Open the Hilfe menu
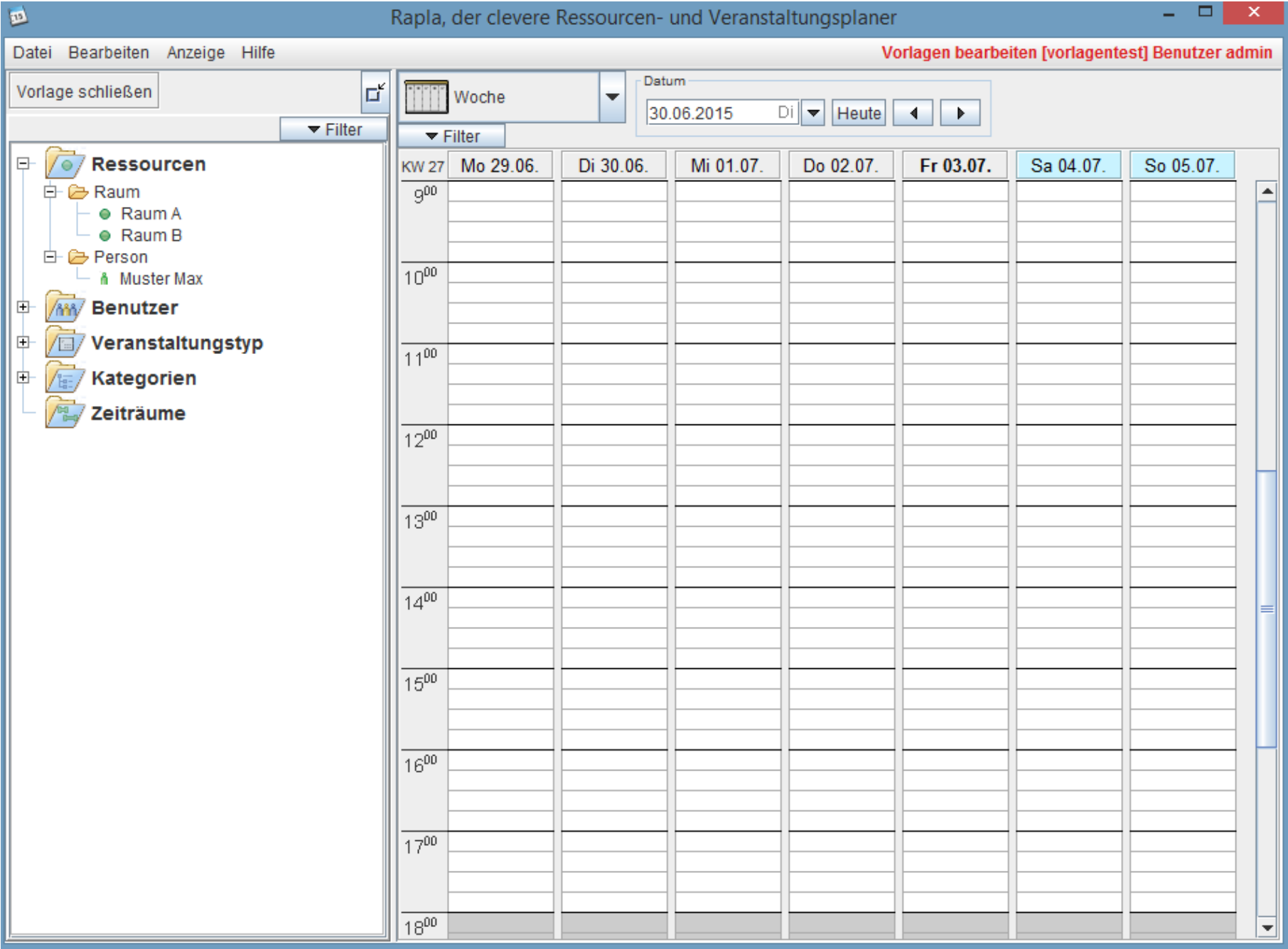The width and height of the screenshot is (1288, 949). 258,53
